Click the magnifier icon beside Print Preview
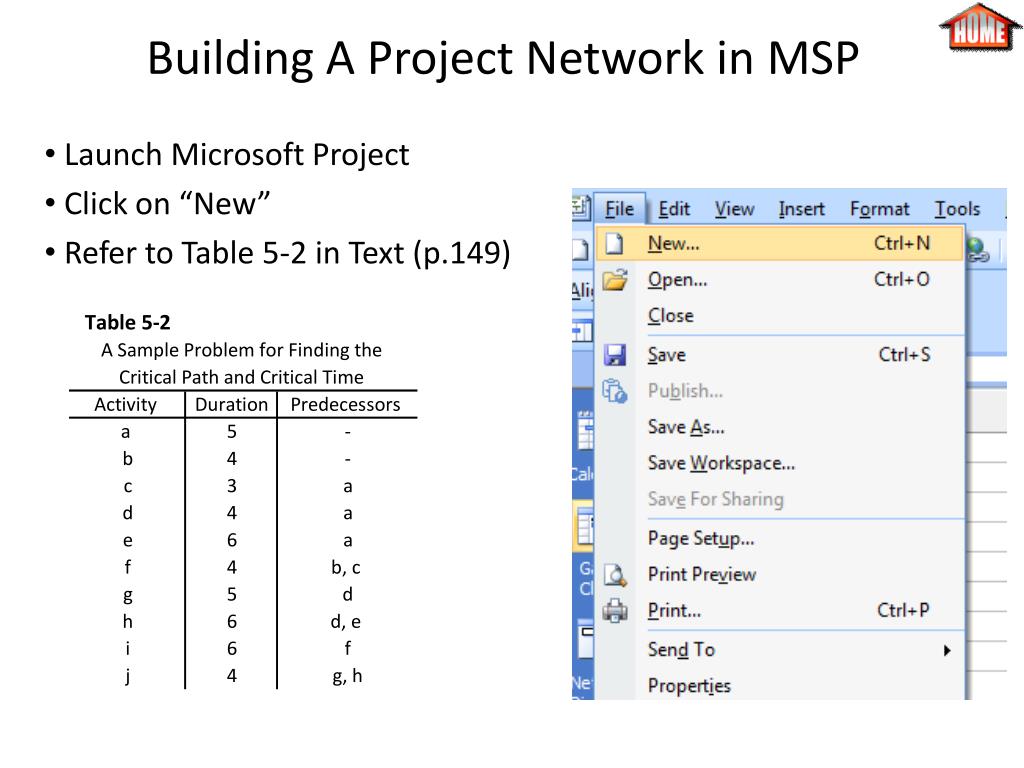The image size is (1024, 768). 615,575
